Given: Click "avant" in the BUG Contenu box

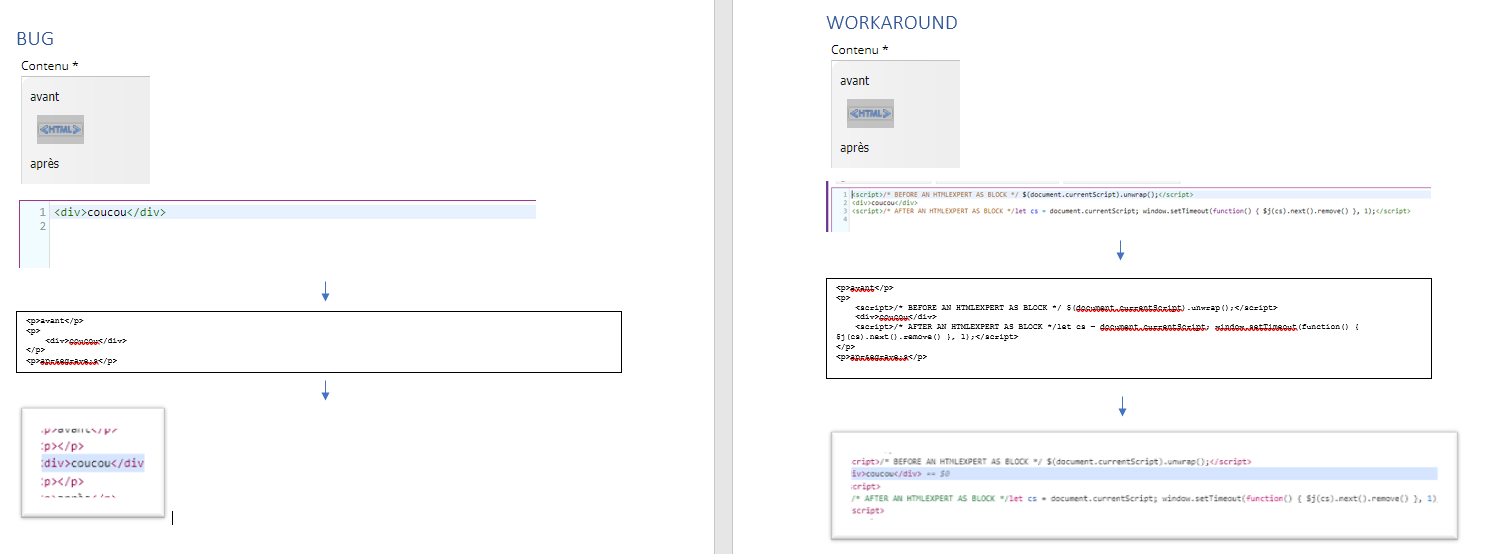Looking at the screenshot, I should tap(45, 97).
